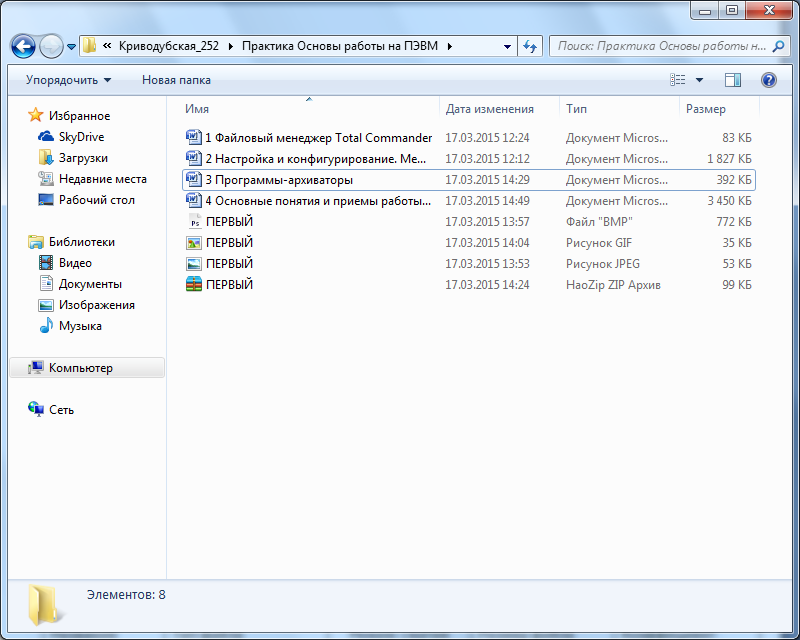
Task: Open Рабочий стол in favorites
Action: point(96,200)
